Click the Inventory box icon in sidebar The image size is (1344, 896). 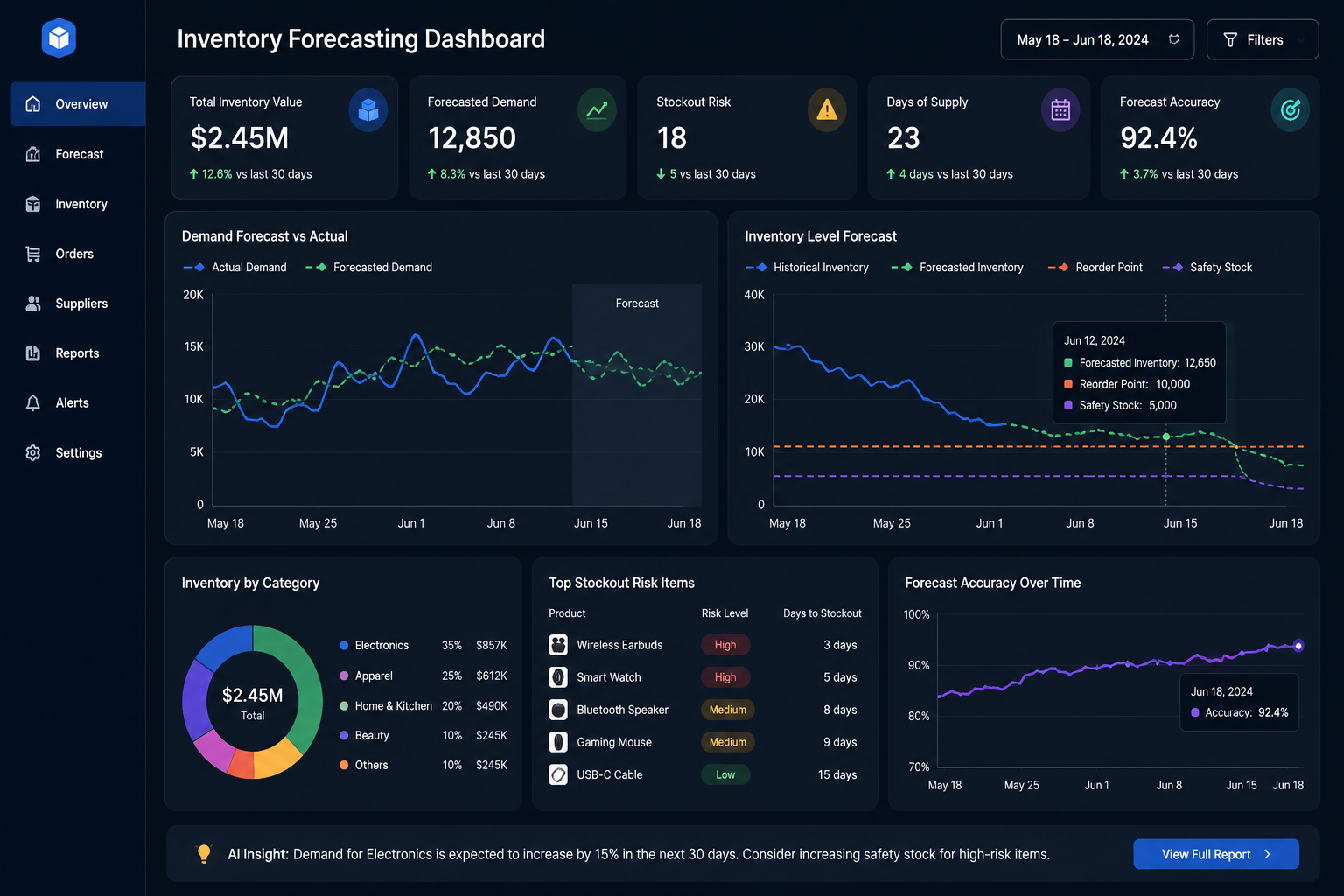pyautogui.click(x=33, y=204)
